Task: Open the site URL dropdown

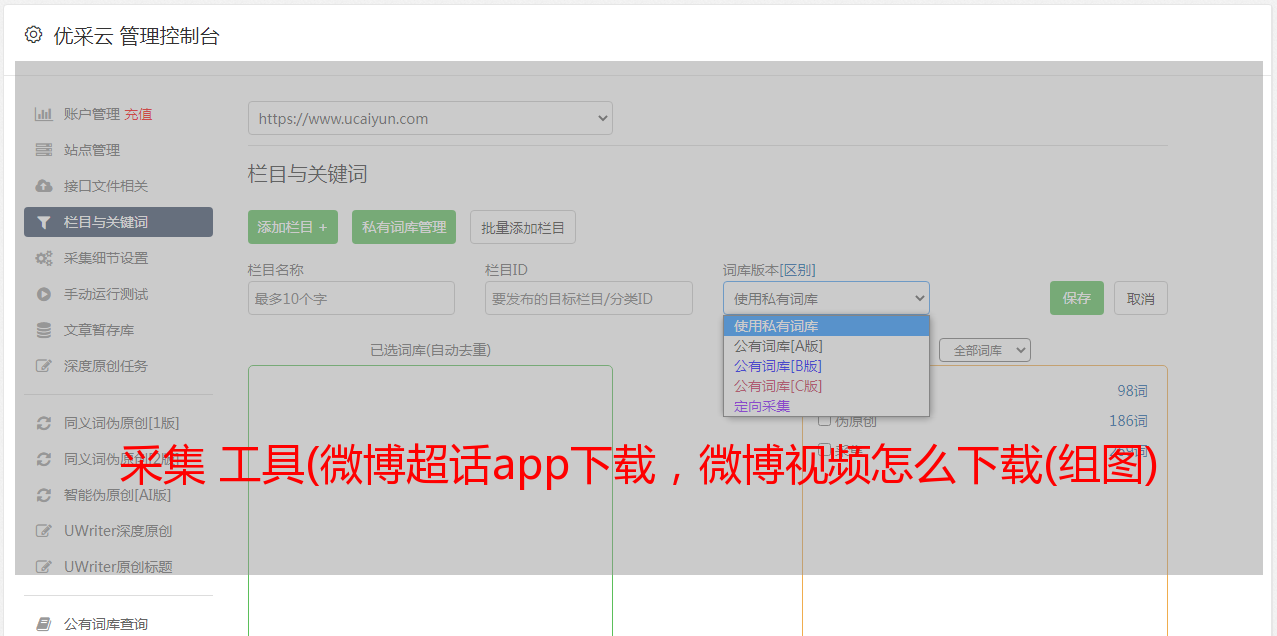Action: tap(430, 118)
